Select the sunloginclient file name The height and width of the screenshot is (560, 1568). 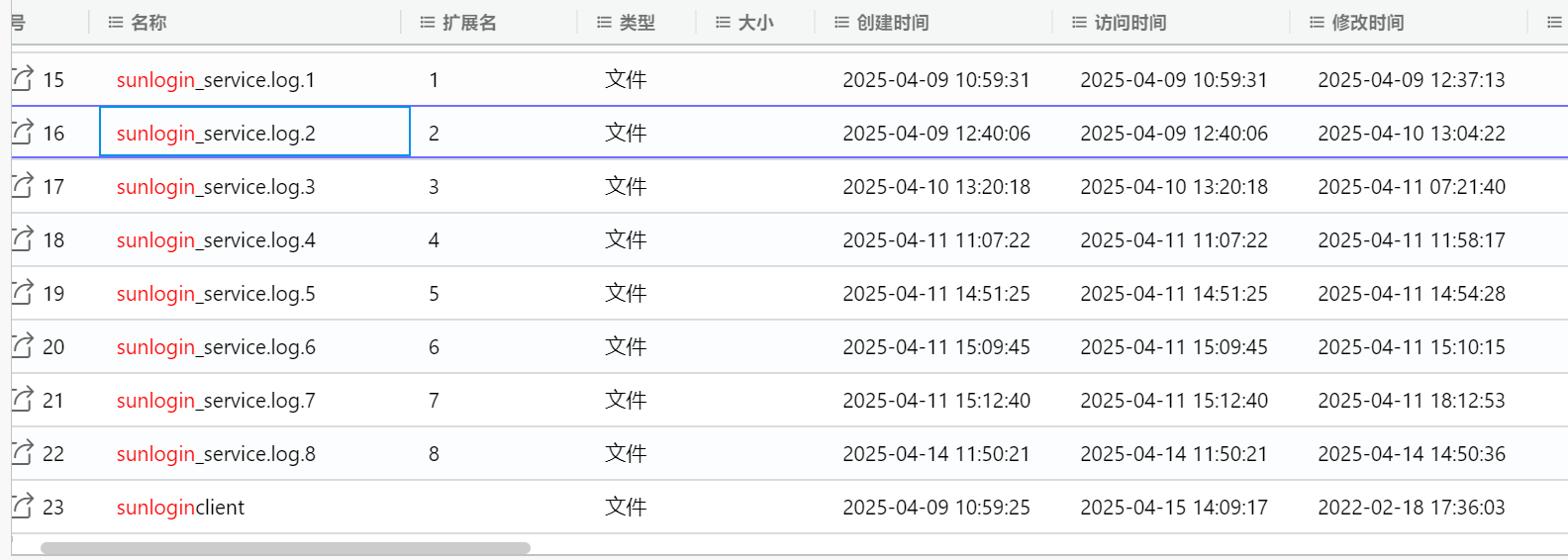[x=180, y=508]
